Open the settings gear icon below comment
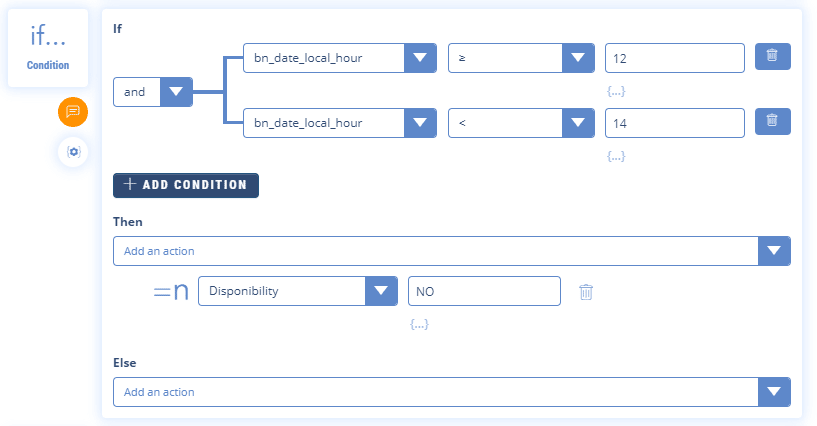 [x=73, y=152]
